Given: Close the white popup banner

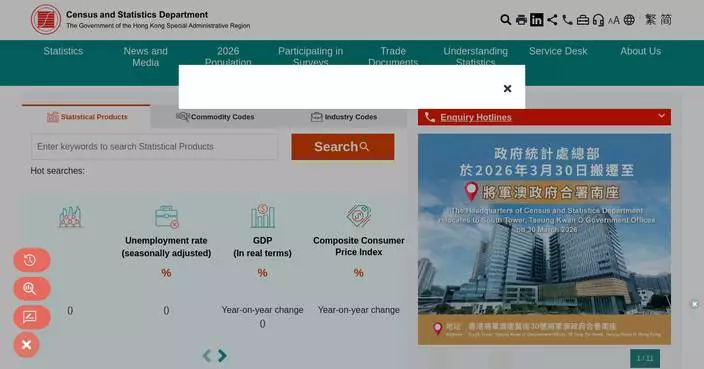Looking at the screenshot, I should click(x=507, y=88).
